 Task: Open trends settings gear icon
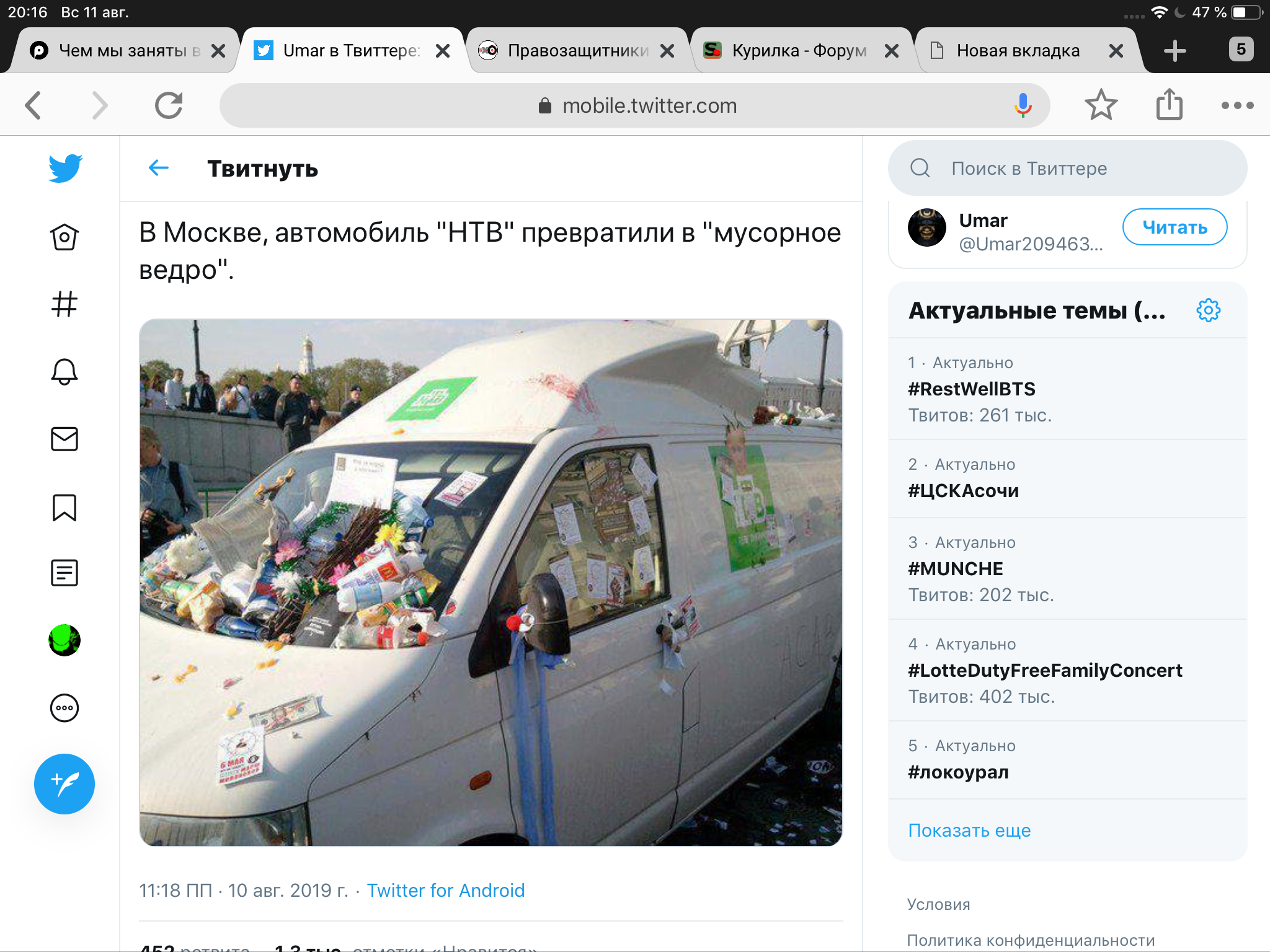point(1208,310)
